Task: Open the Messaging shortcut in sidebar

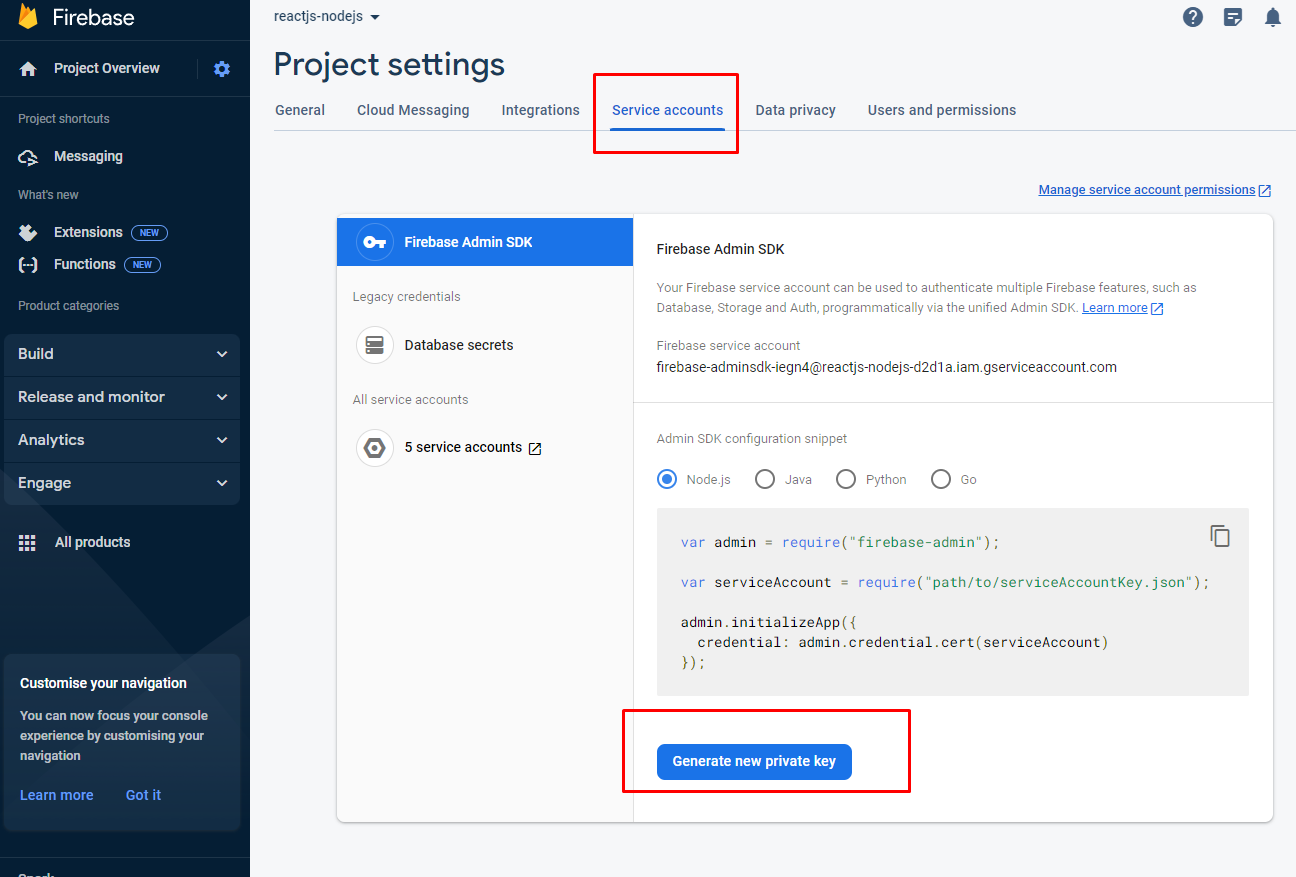Action: [x=88, y=156]
